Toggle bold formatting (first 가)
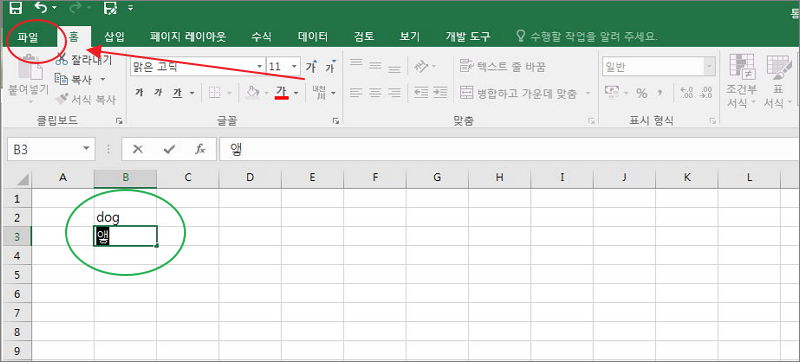 pos(139,93)
